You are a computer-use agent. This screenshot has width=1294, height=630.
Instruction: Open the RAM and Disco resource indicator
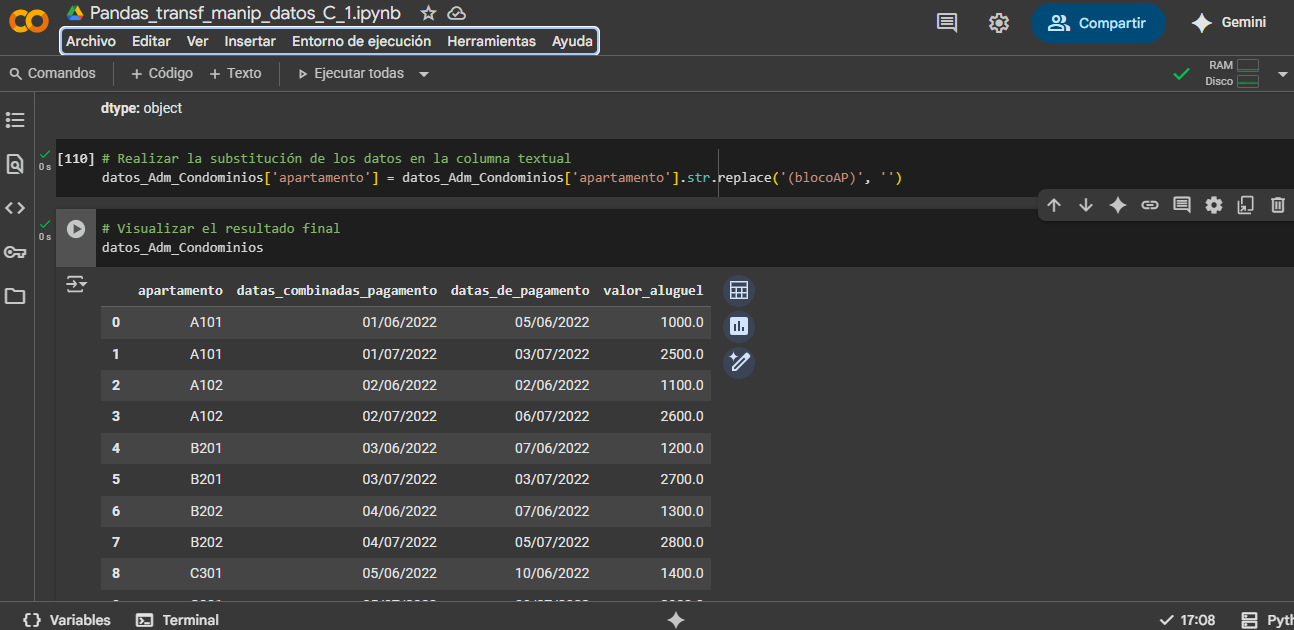(1234, 73)
